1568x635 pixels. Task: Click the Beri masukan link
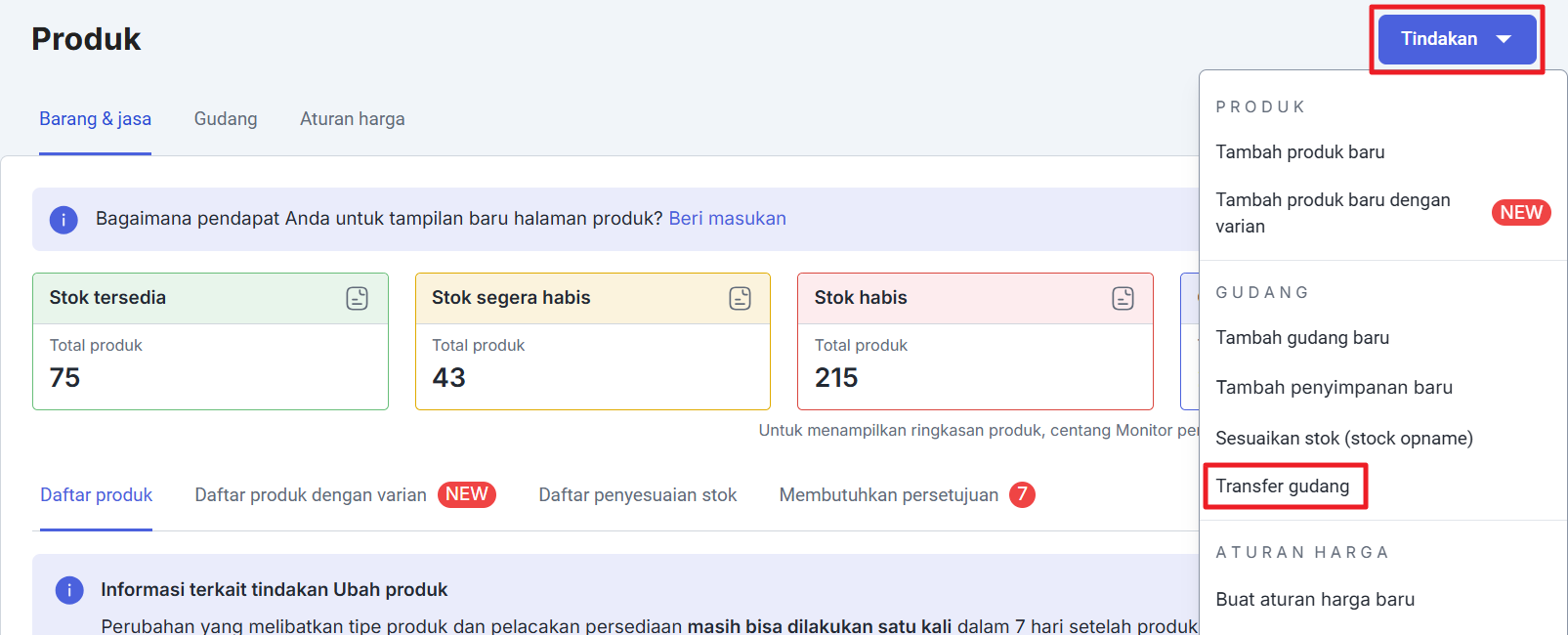727,219
